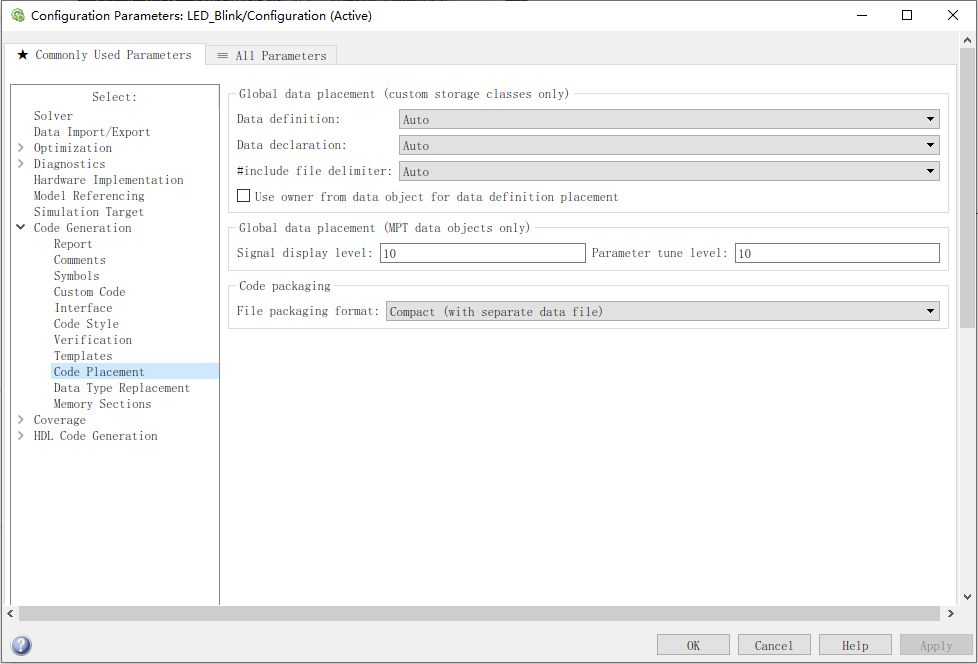Viewport: 978px width, 664px height.
Task: Click the scroll down arrow
Action: click(967, 597)
